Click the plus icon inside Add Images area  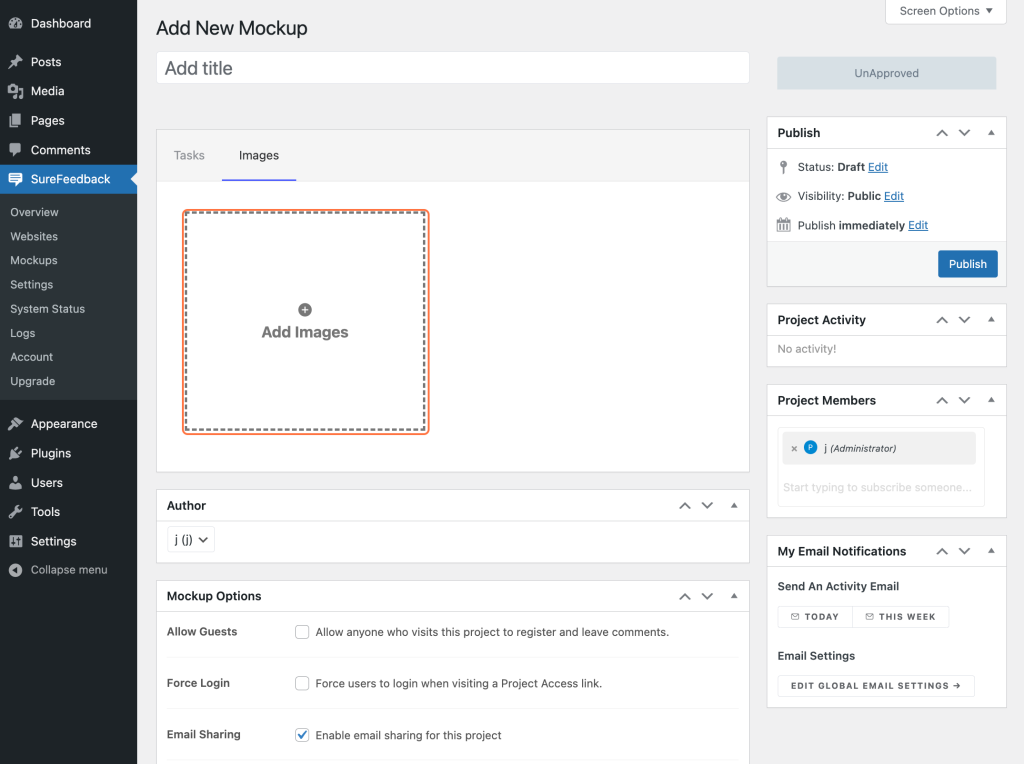(305, 310)
